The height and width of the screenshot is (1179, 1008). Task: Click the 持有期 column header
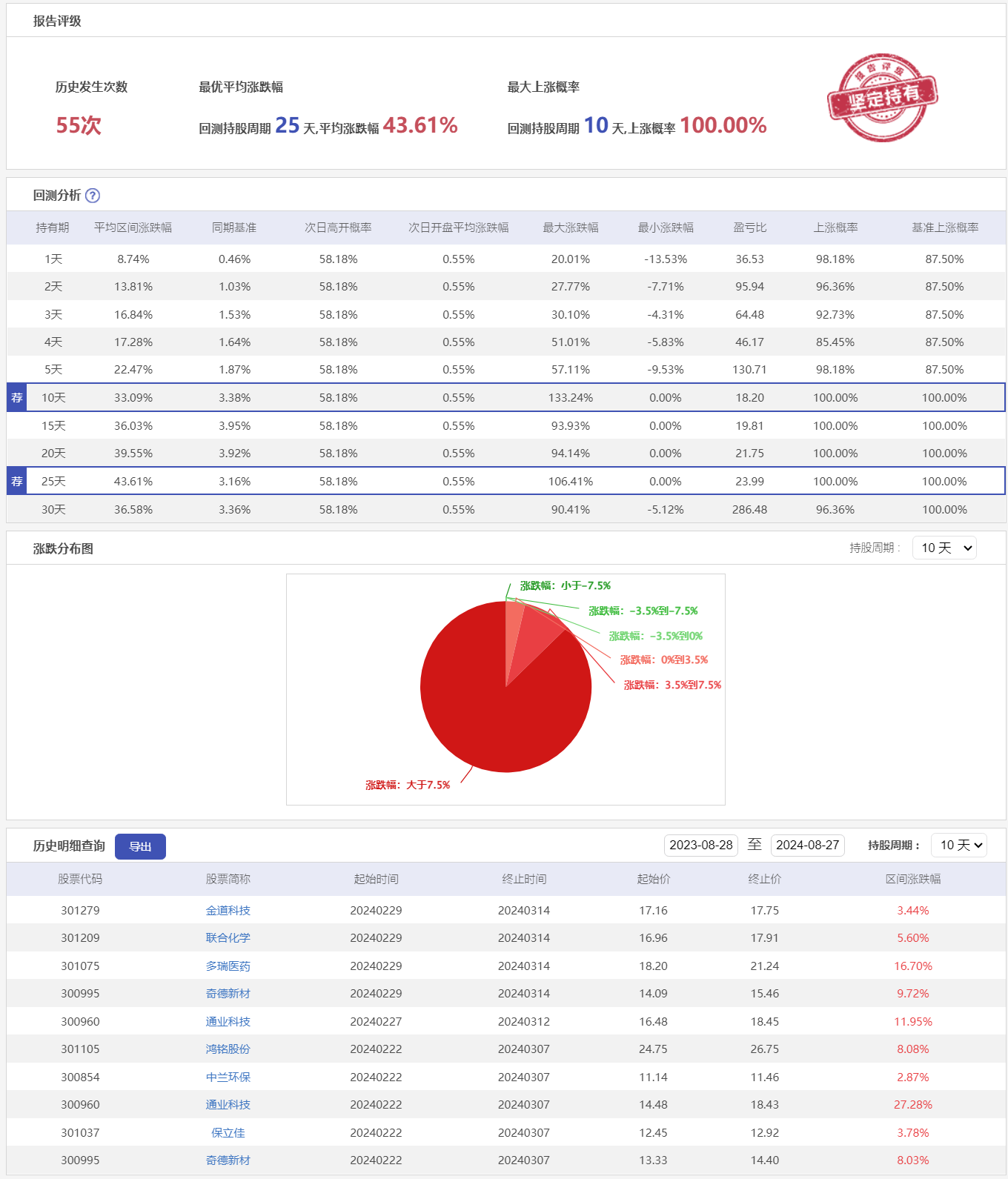53,228
